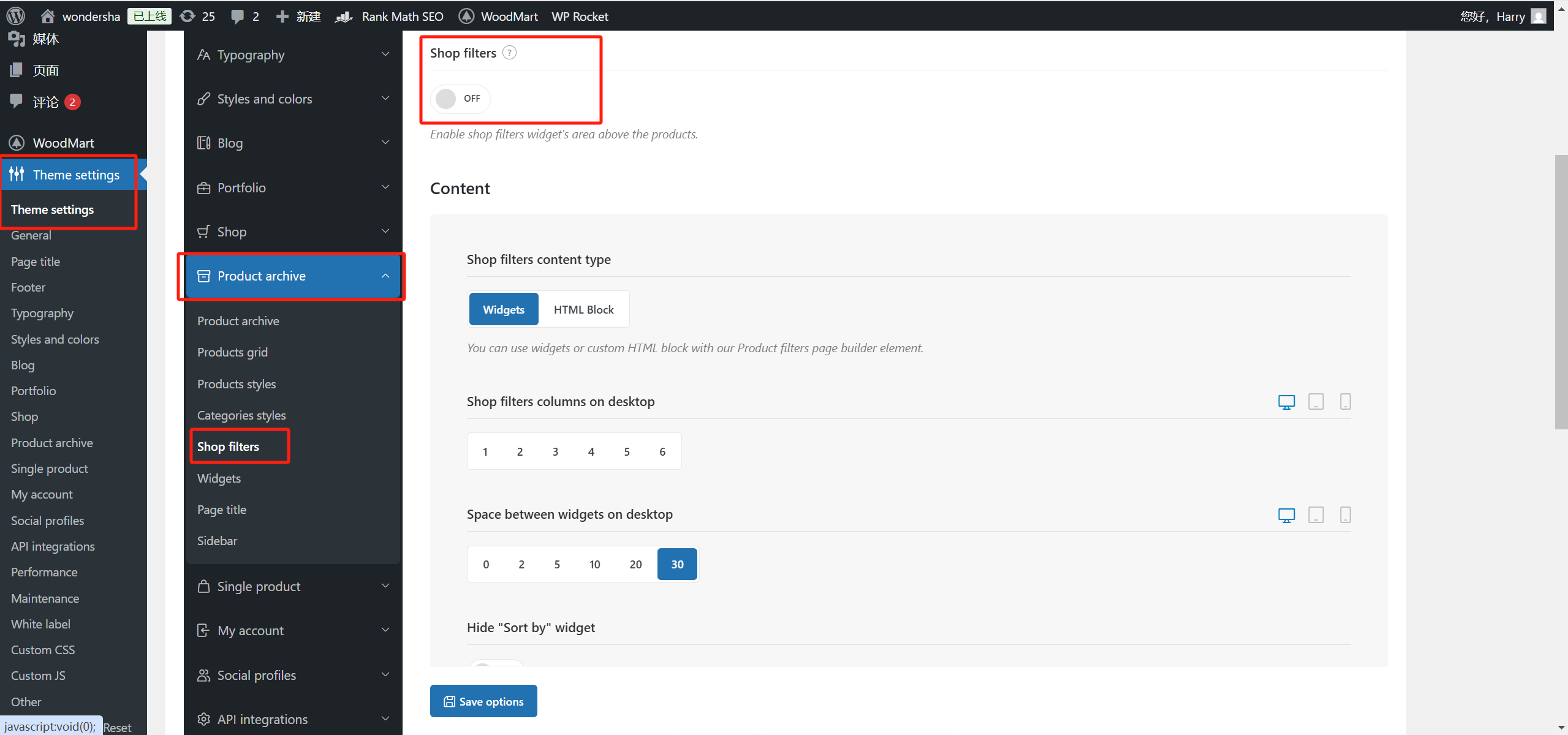Choose HTML Block content type

(583, 309)
